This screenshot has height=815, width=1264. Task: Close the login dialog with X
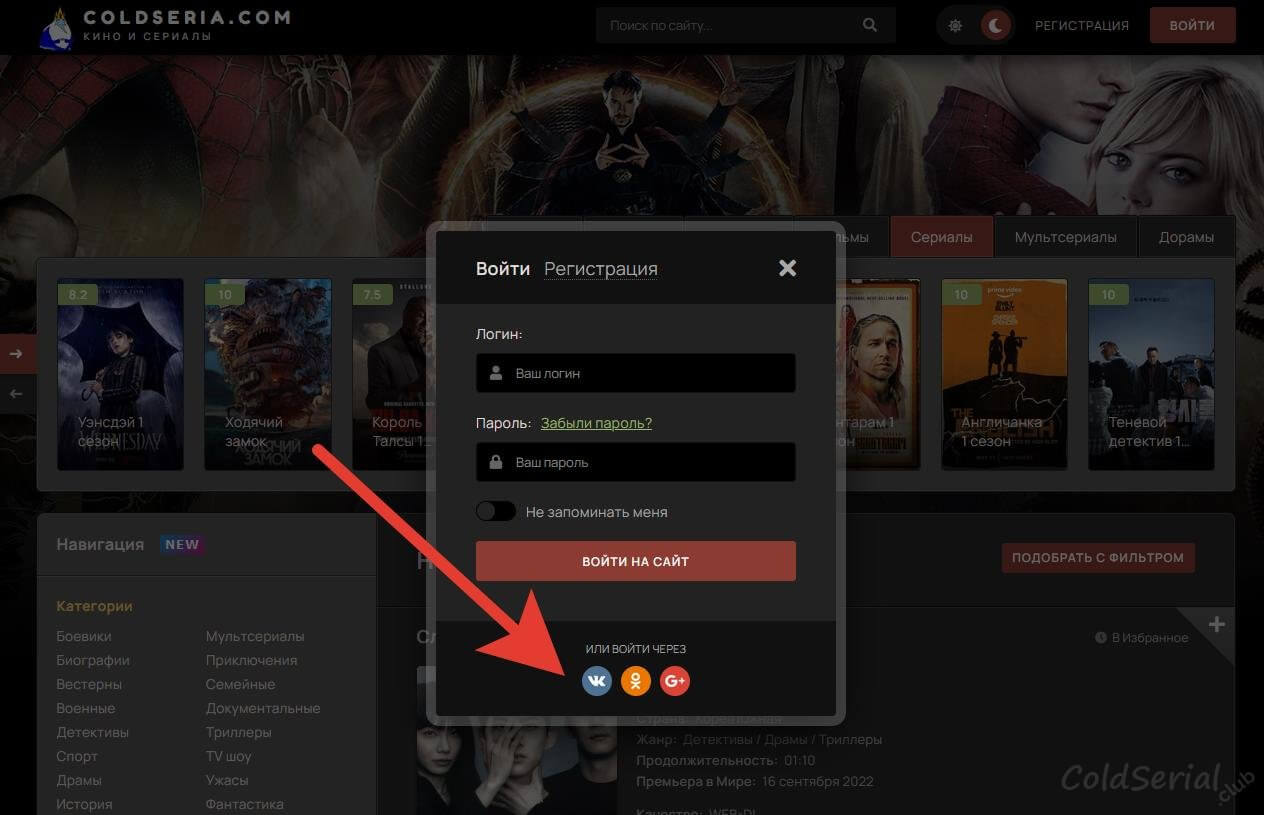click(788, 268)
